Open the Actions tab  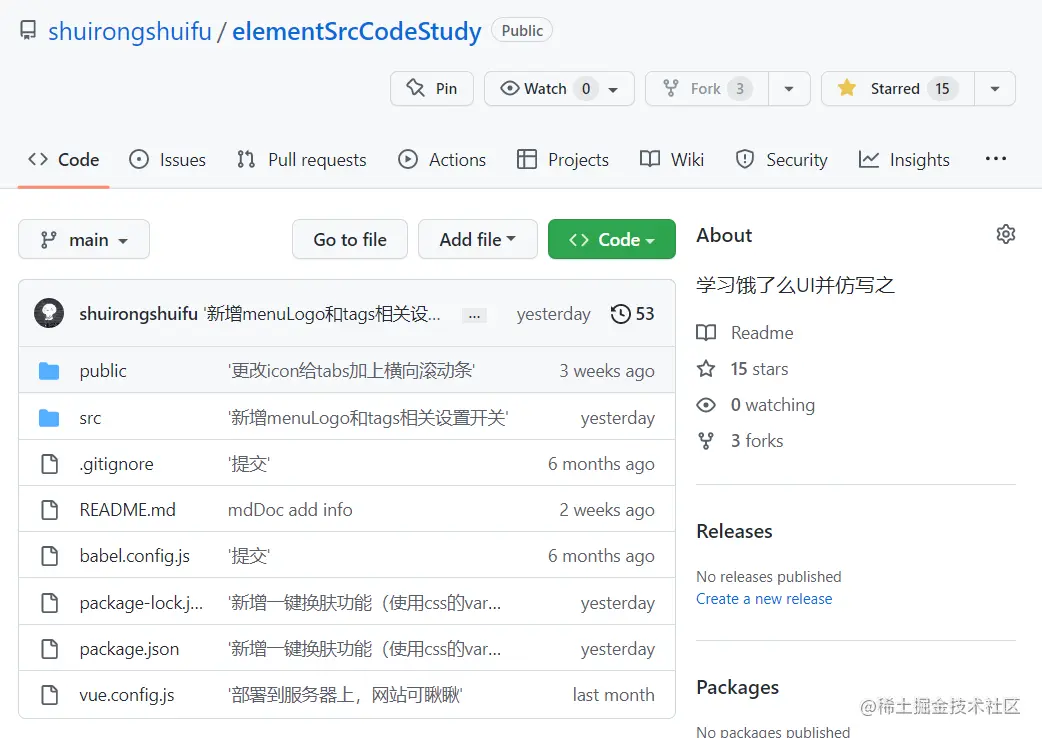click(442, 159)
